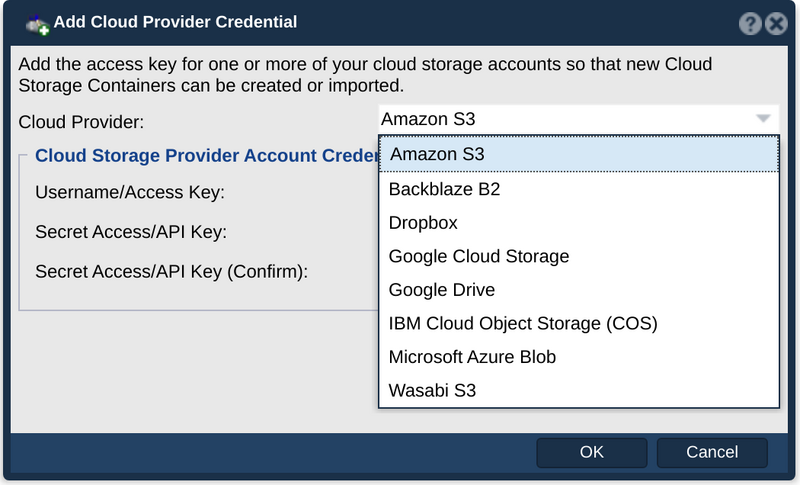The image size is (800, 485).
Task: Pick Microsoft Azure Blob option
Action: [x=579, y=357]
